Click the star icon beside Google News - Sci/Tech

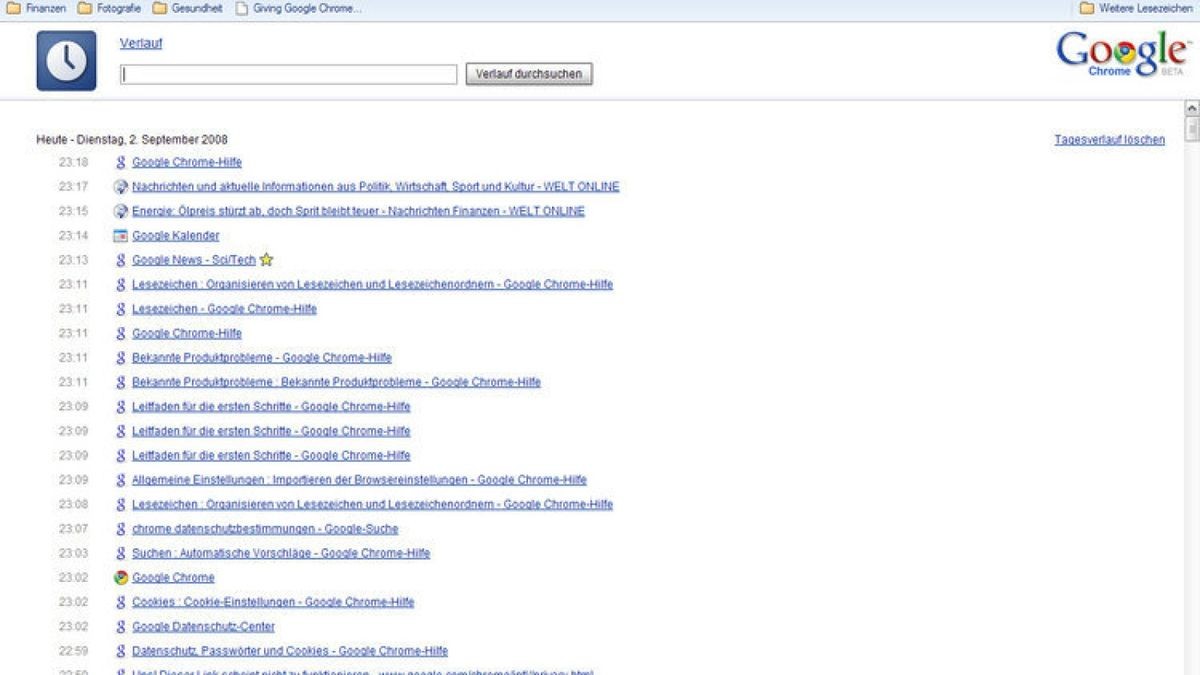tap(264, 259)
